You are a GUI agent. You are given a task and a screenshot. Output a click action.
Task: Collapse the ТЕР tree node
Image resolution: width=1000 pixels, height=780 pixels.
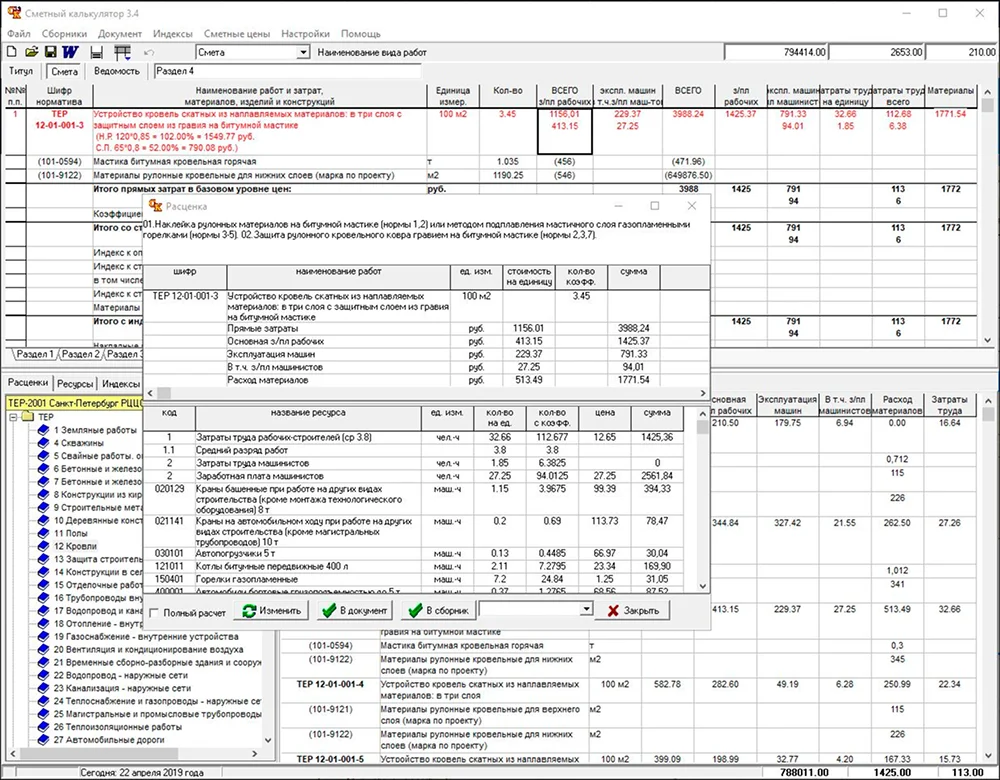coord(13,417)
